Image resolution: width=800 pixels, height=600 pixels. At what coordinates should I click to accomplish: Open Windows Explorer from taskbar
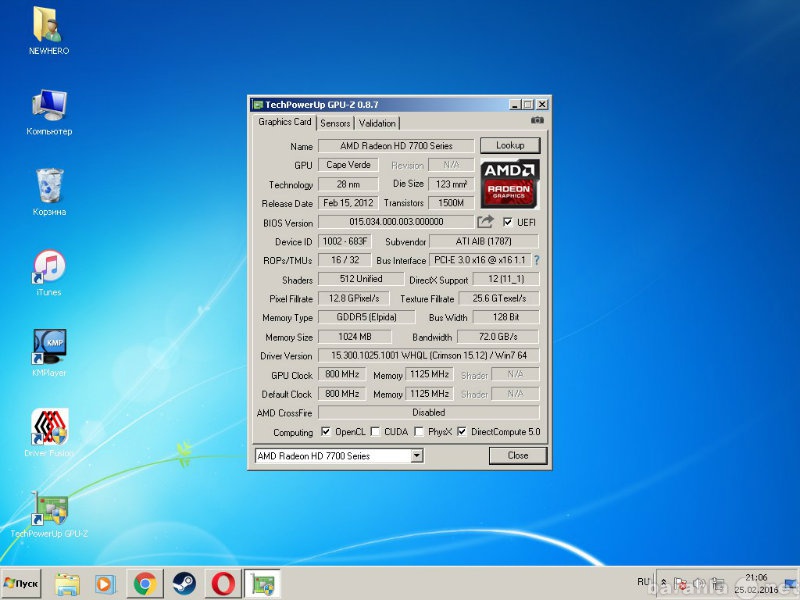click(67, 584)
